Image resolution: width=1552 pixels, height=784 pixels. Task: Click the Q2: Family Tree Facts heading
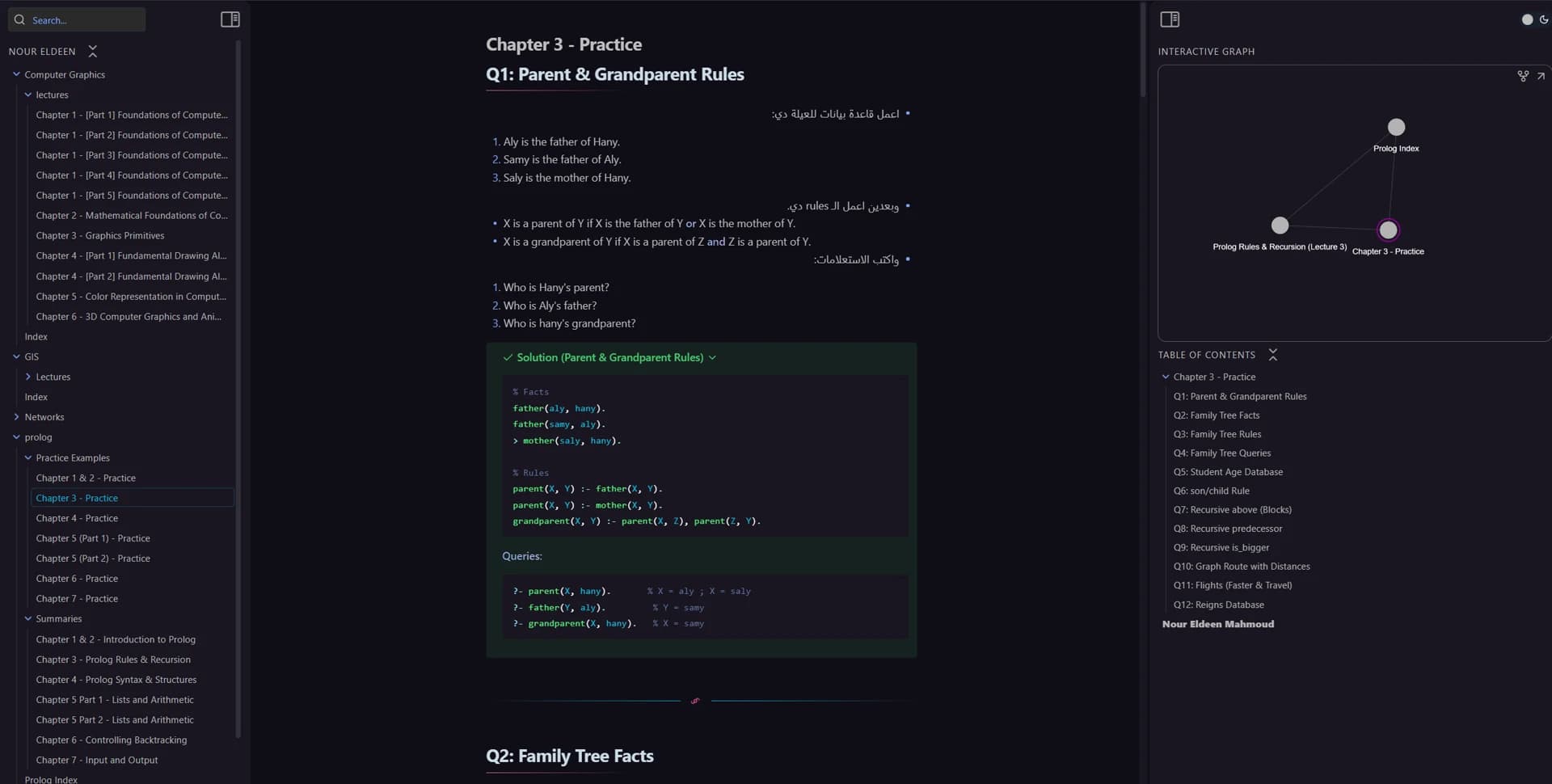(x=570, y=757)
